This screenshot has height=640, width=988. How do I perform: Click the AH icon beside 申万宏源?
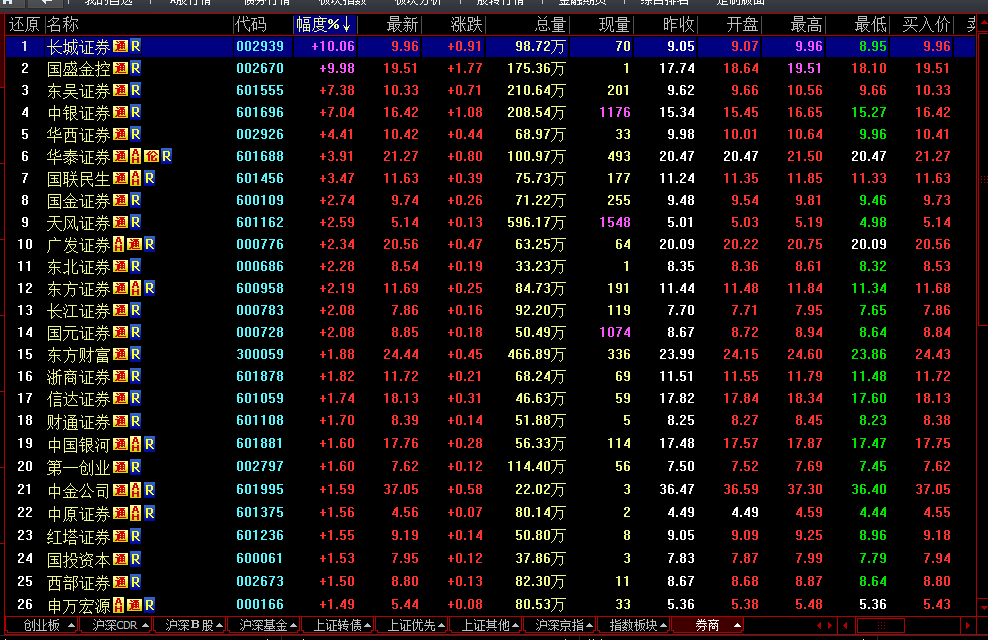[x=118, y=605]
